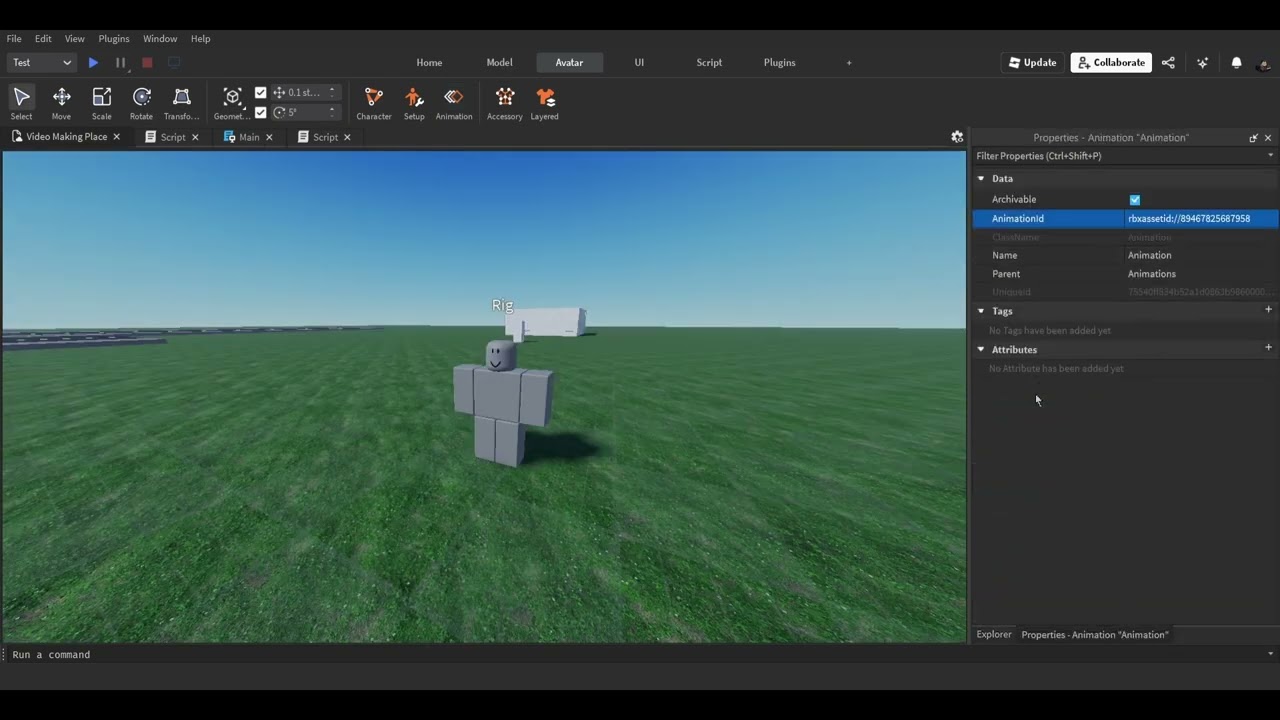Adjust the 5° rotation increment stepper
Image resolution: width=1280 pixels, height=720 pixels.
click(332, 112)
